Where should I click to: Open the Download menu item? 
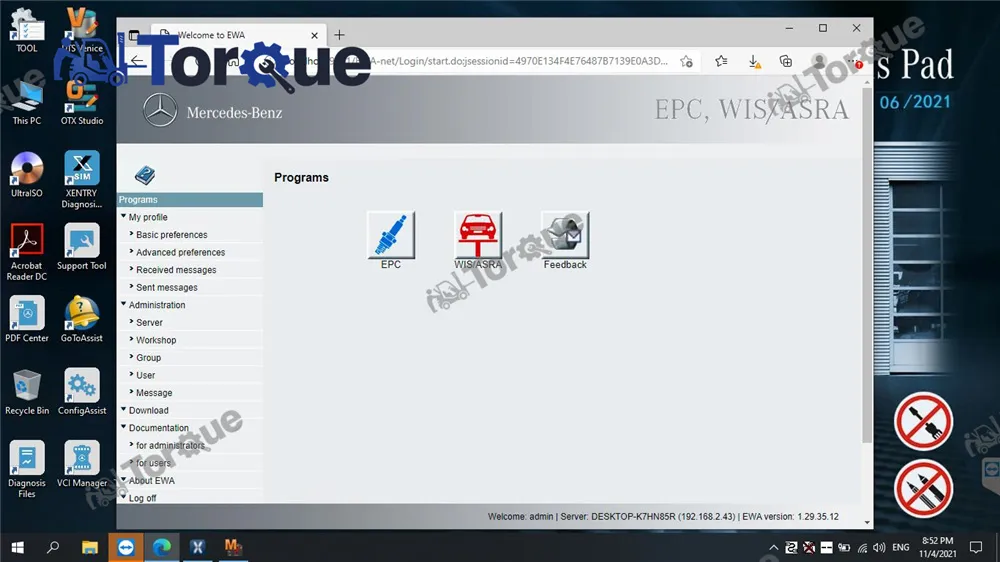149,410
